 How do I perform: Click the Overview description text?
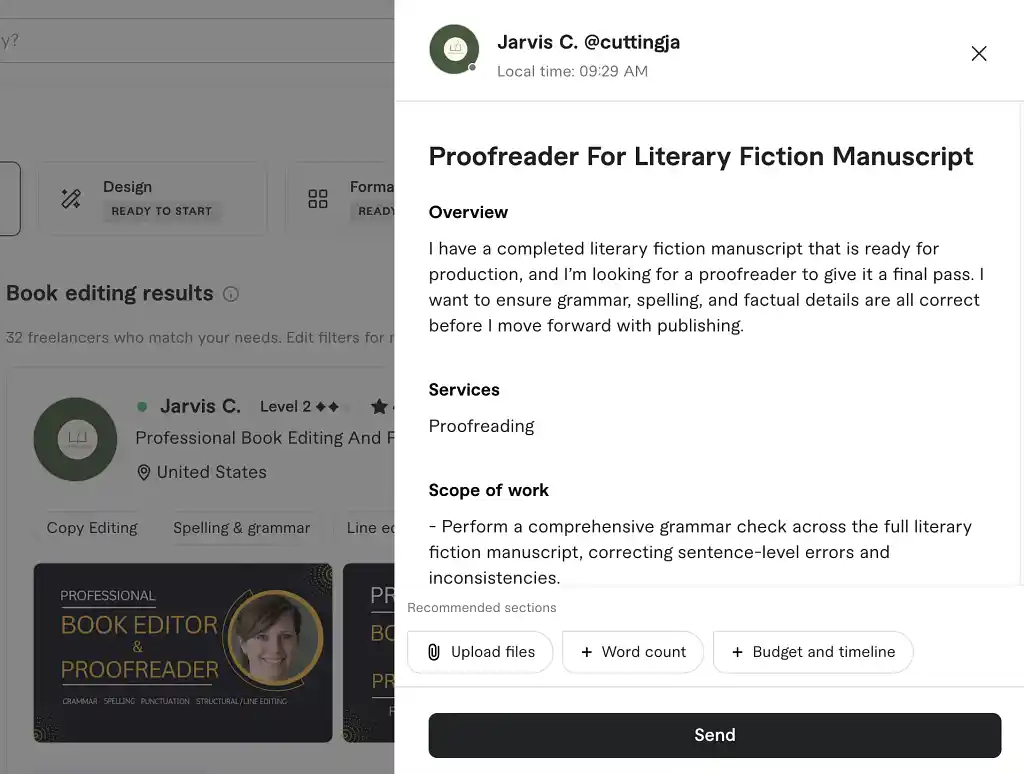pyautogui.click(x=705, y=287)
